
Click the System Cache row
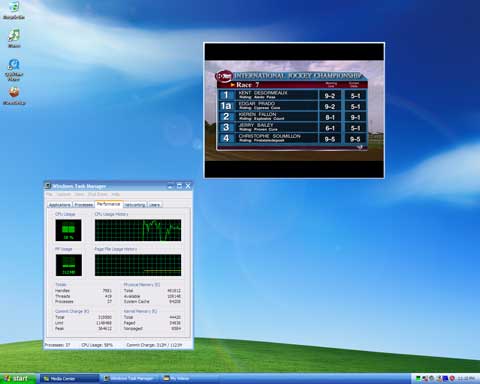click(152, 301)
